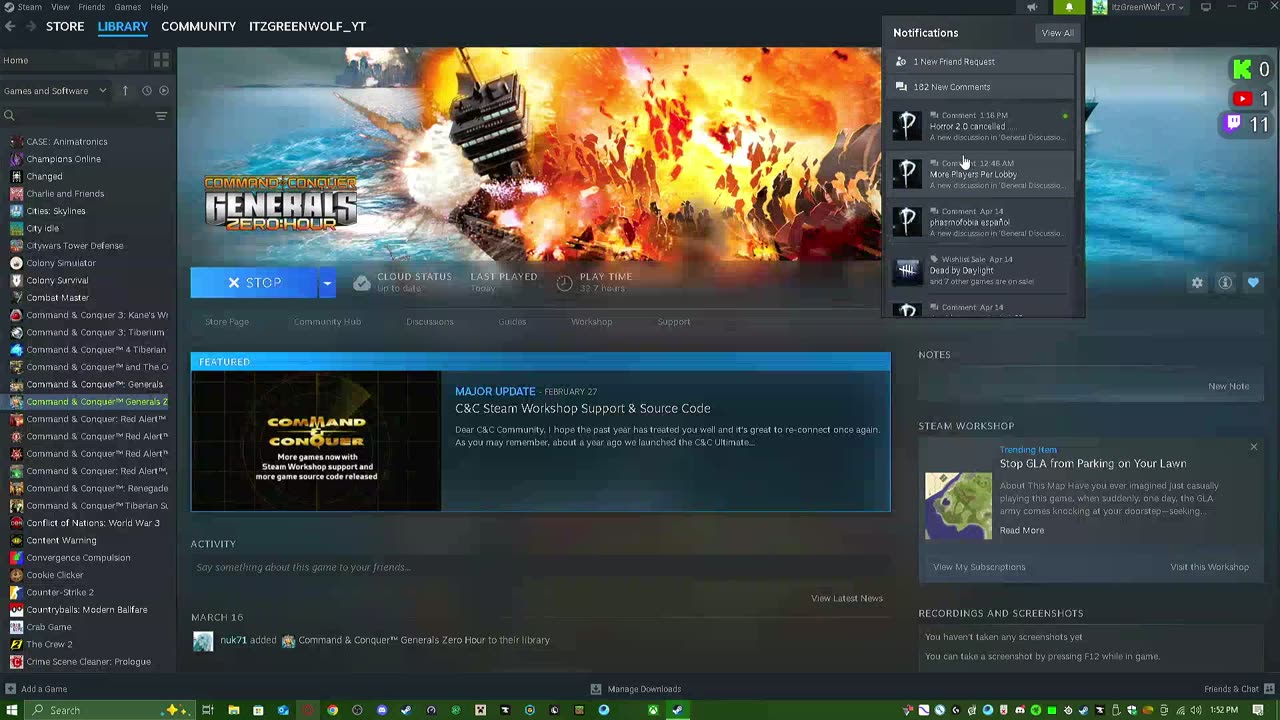The height and width of the screenshot is (720, 1280).
Task: Click the Windows taskbar Search box
Action: point(108,710)
